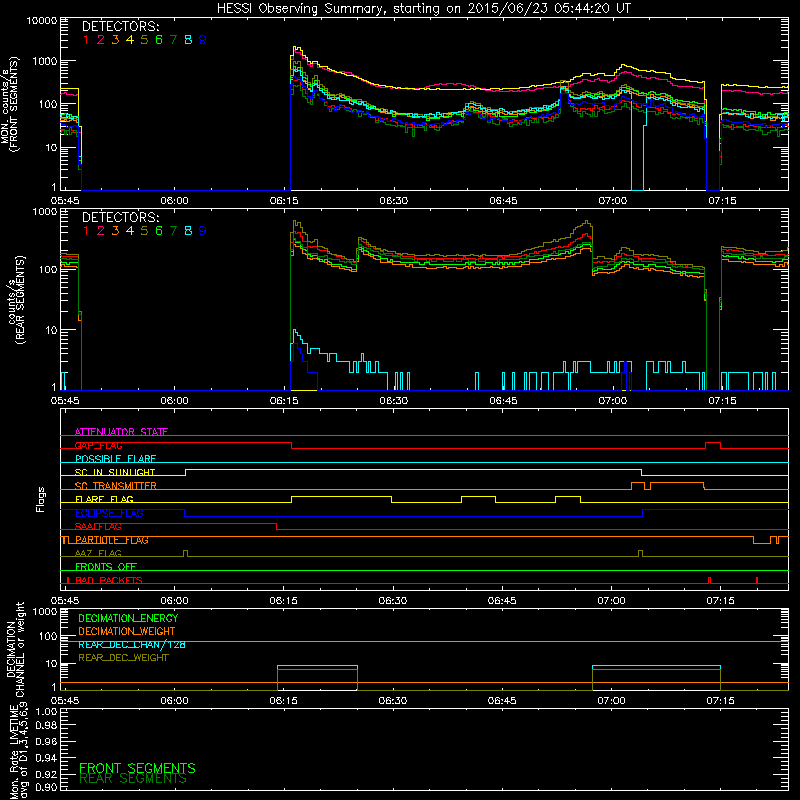The height and width of the screenshot is (800, 800).
Task: Click 05:45 tick under the decimation panel
Action: pos(65,701)
